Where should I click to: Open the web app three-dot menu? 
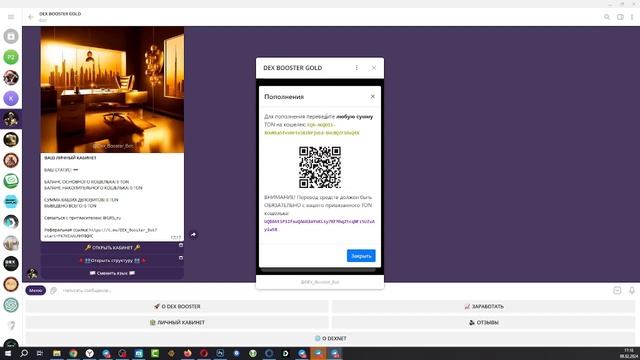(356, 68)
